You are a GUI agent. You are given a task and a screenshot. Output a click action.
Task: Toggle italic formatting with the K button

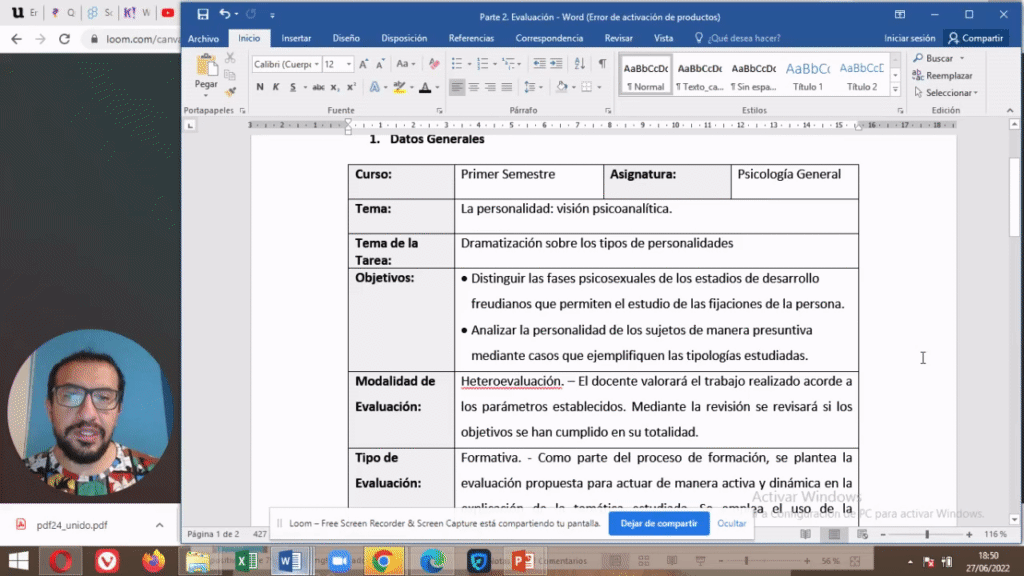276,87
